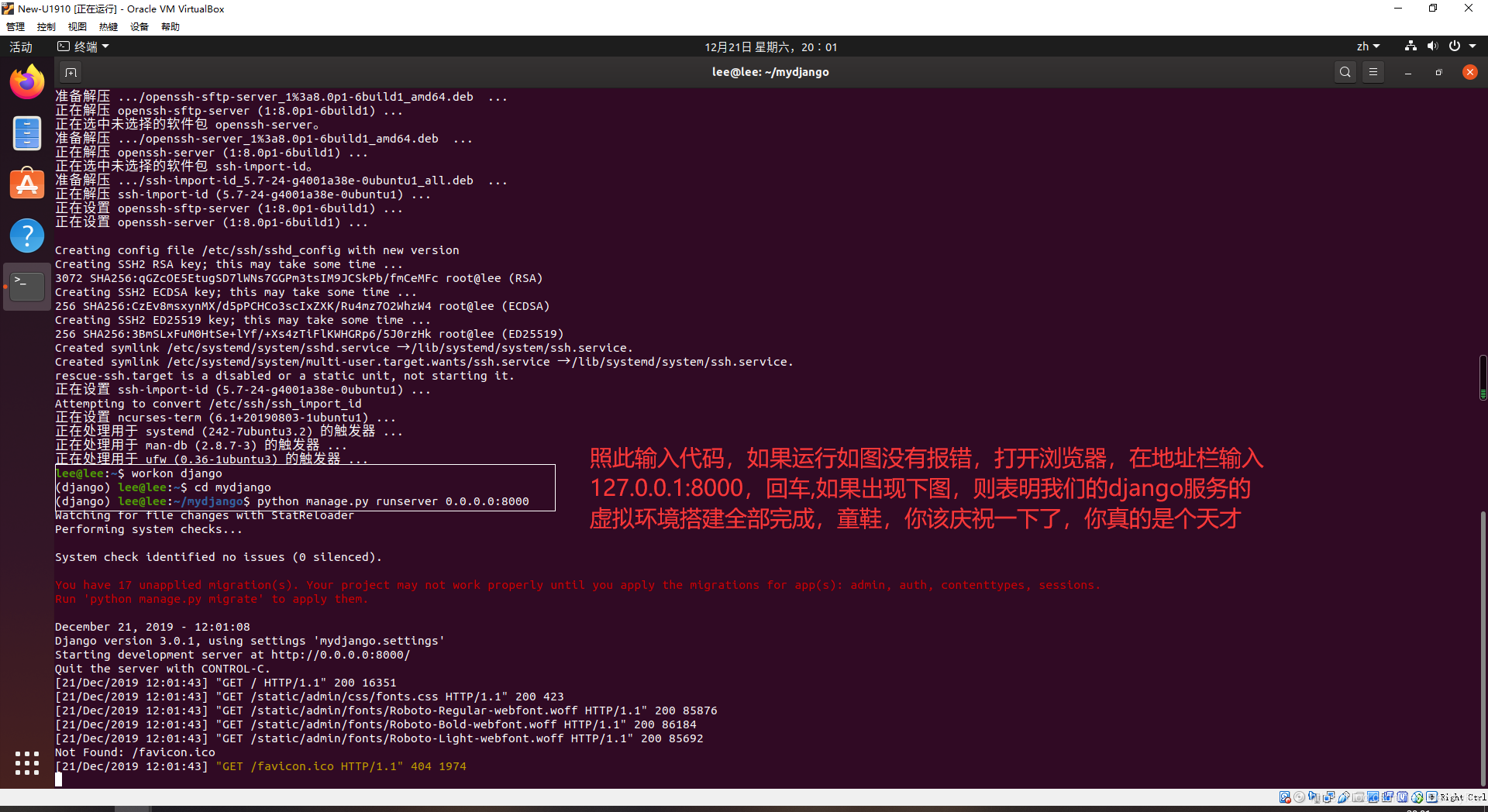Open the clock and calendar in top bar

771,47
